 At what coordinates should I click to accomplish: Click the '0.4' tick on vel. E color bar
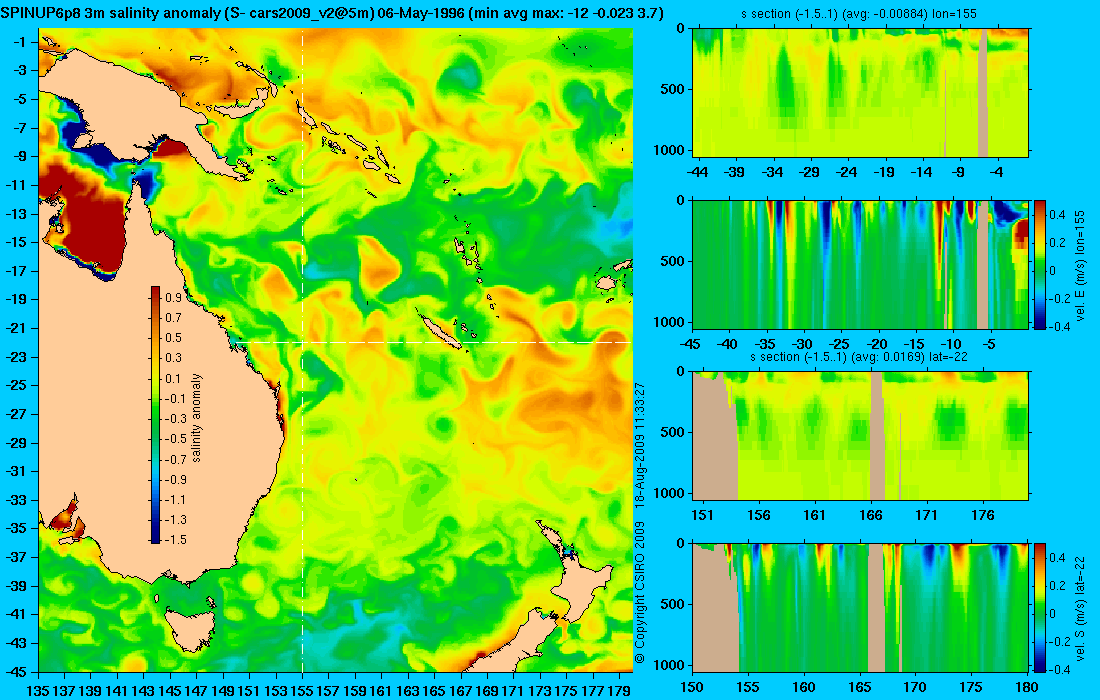pyautogui.click(x=1057, y=214)
